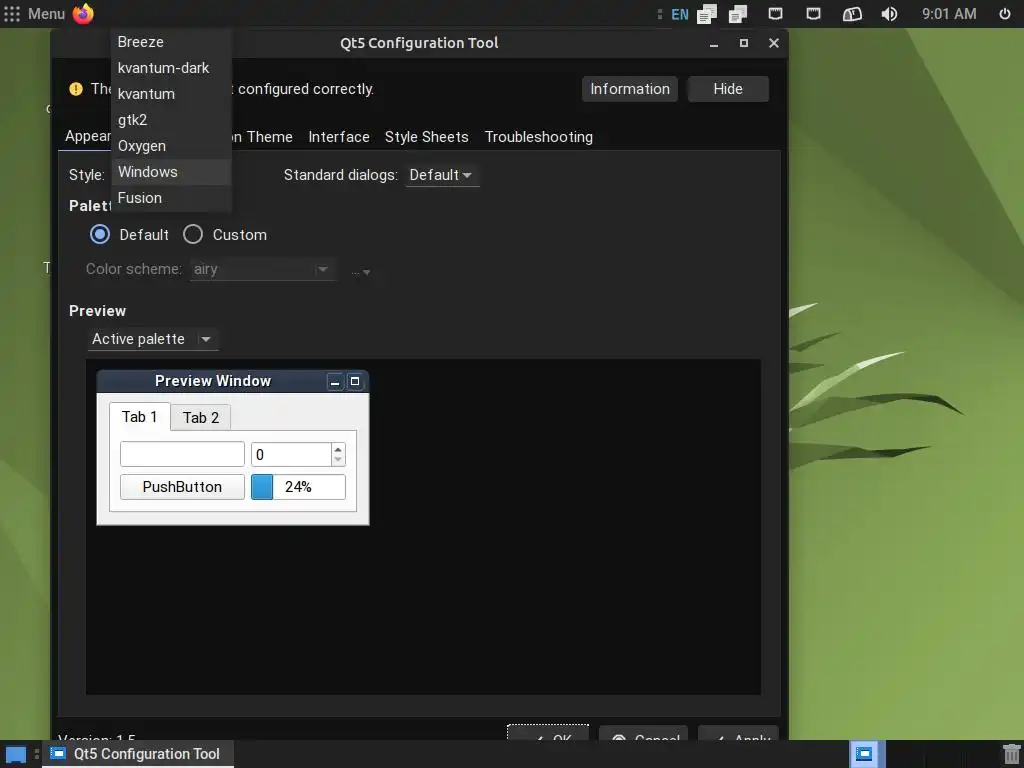Click the 24% progress bar in preview

coord(298,487)
